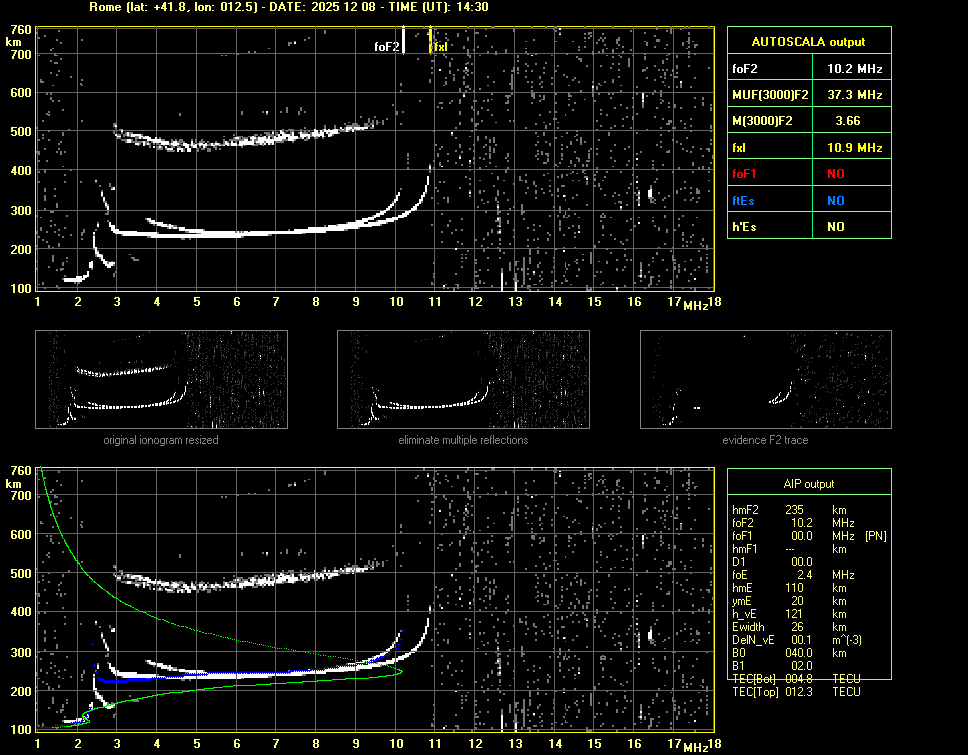Select the 37.3 MHz value cell
This screenshot has height=755, width=968.
pos(854,95)
